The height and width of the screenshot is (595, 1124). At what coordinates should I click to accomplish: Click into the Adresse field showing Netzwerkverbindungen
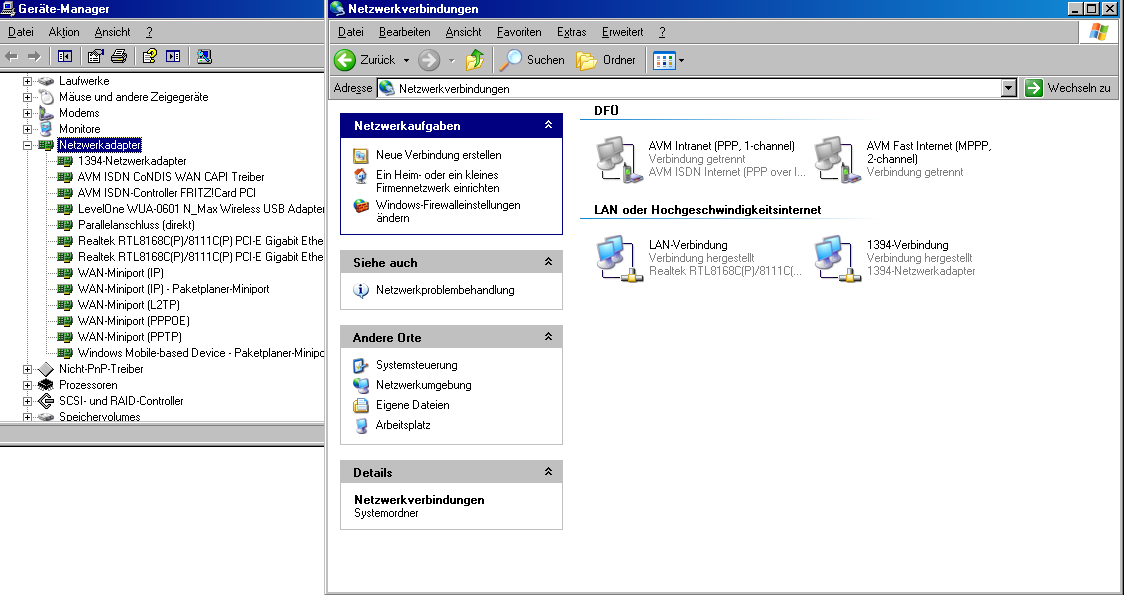tap(688, 88)
